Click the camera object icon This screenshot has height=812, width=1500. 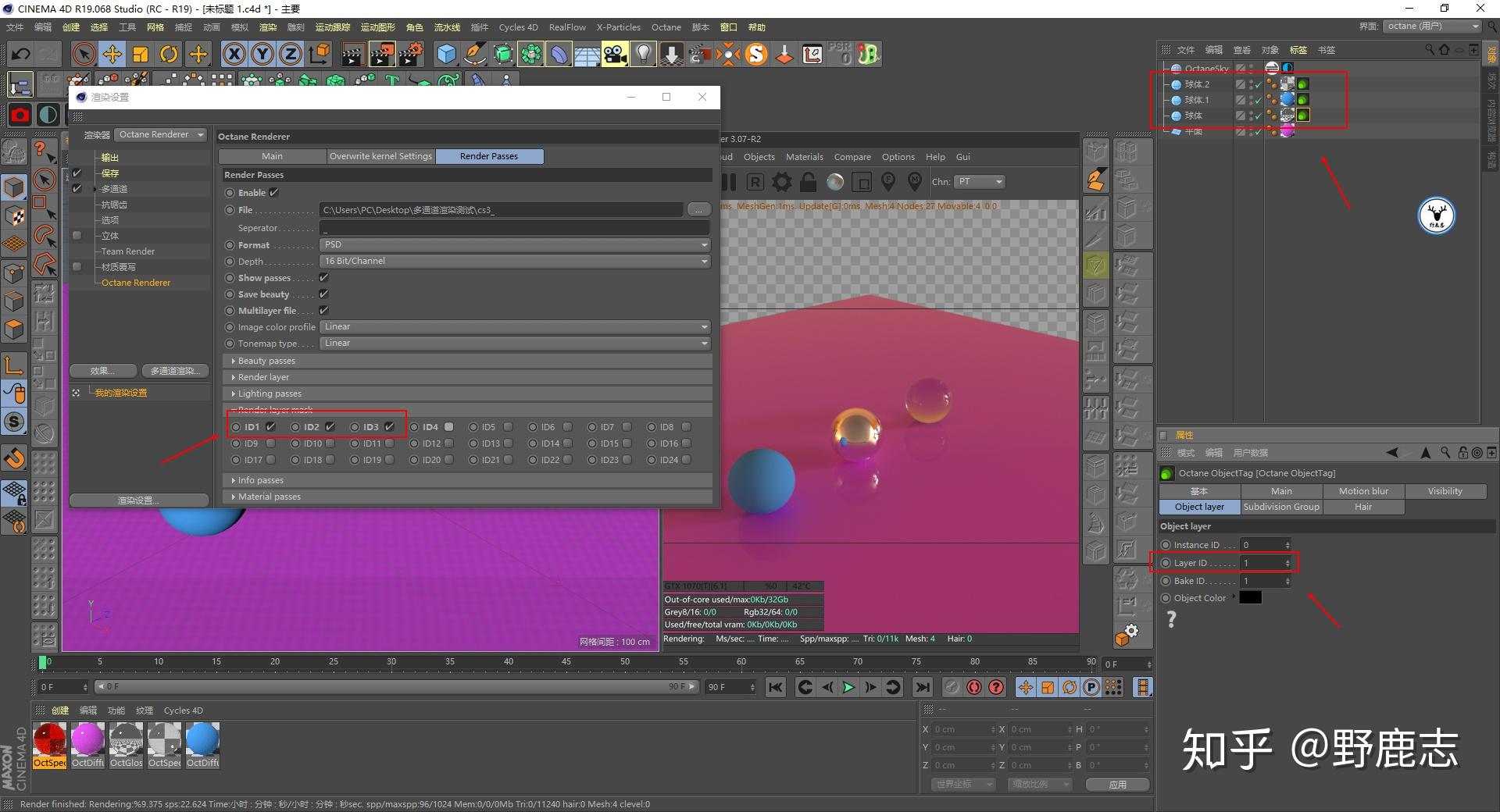[x=615, y=54]
